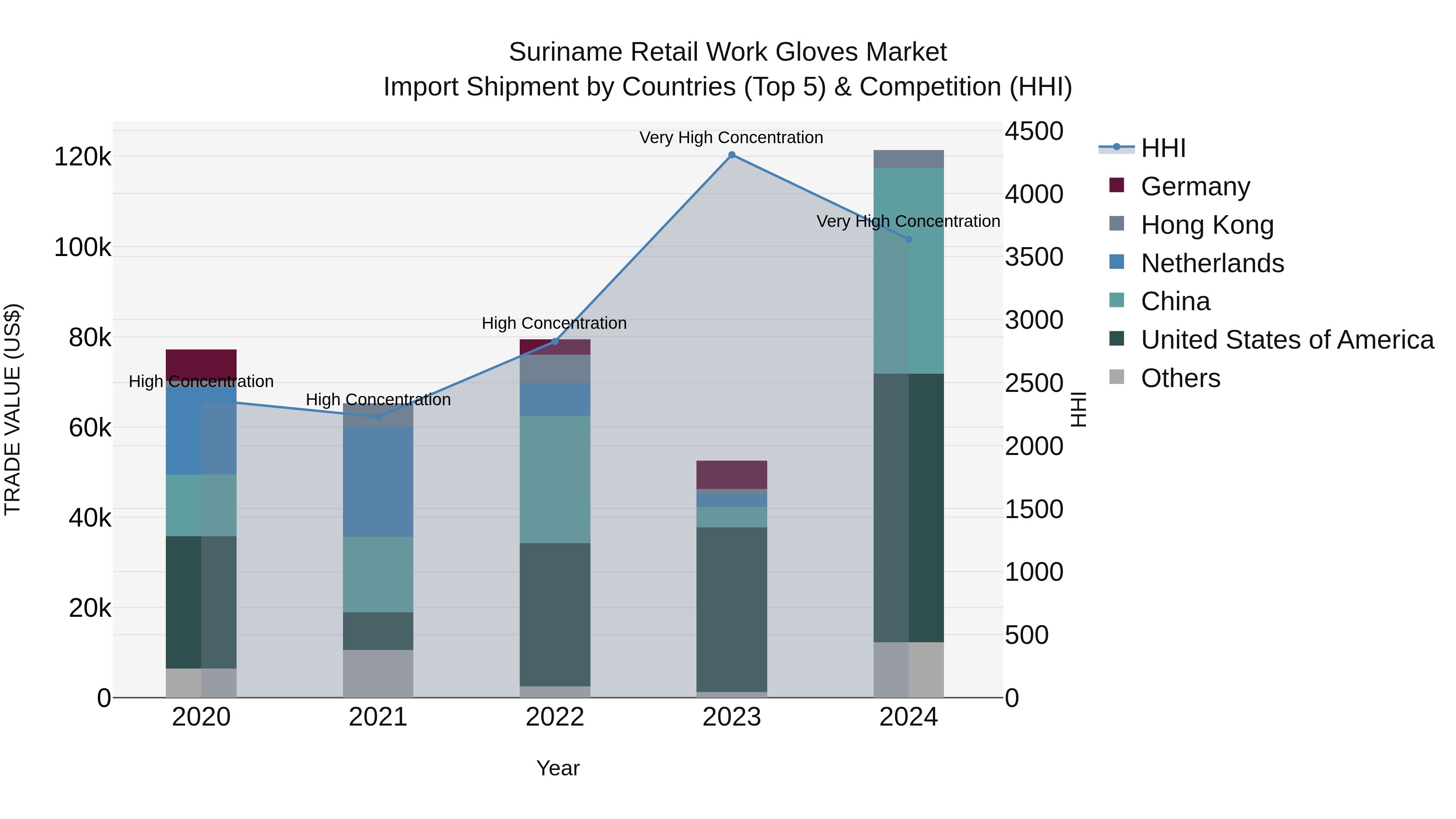
Task: Click the Netherlands blue legend swatch
Action: point(1117,262)
